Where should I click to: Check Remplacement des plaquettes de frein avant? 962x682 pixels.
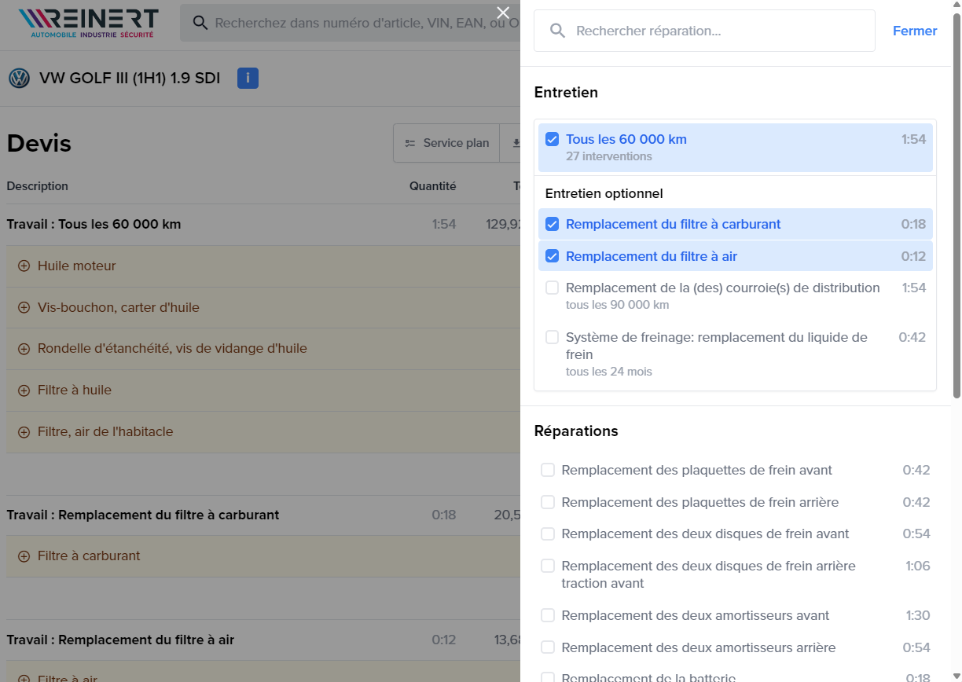click(548, 470)
